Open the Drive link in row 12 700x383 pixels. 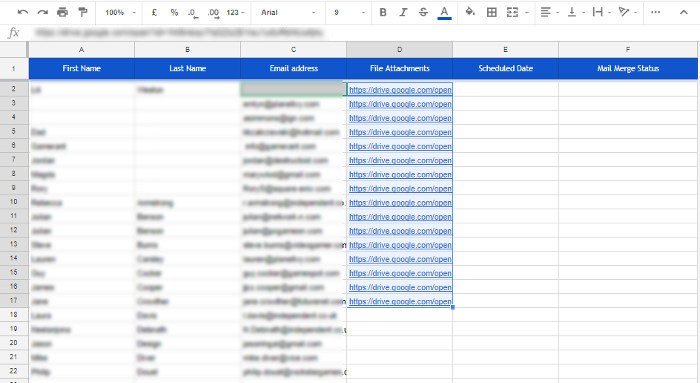(x=400, y=231)
